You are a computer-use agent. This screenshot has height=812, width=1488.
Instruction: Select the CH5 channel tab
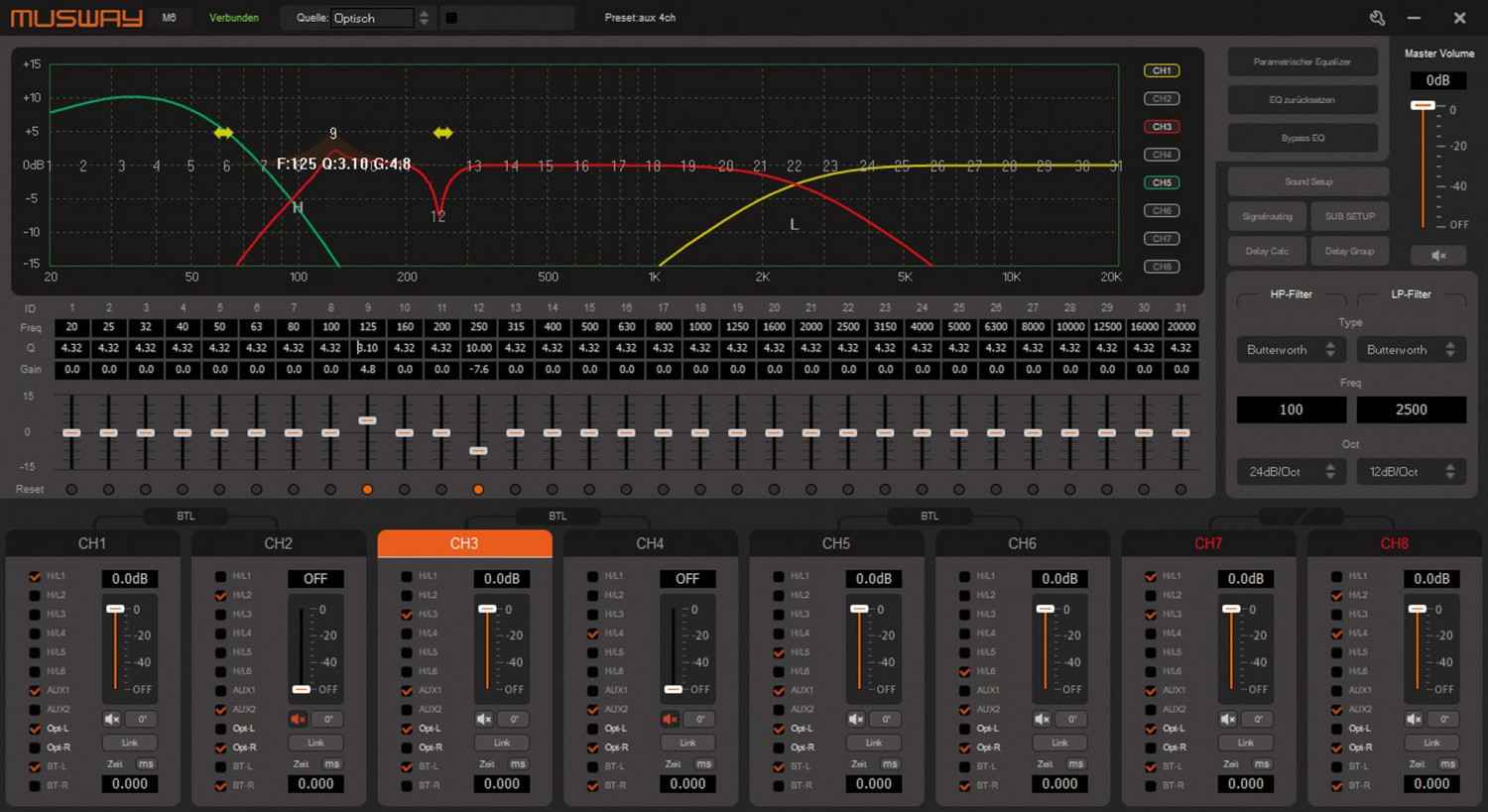(x=836, y=543)
